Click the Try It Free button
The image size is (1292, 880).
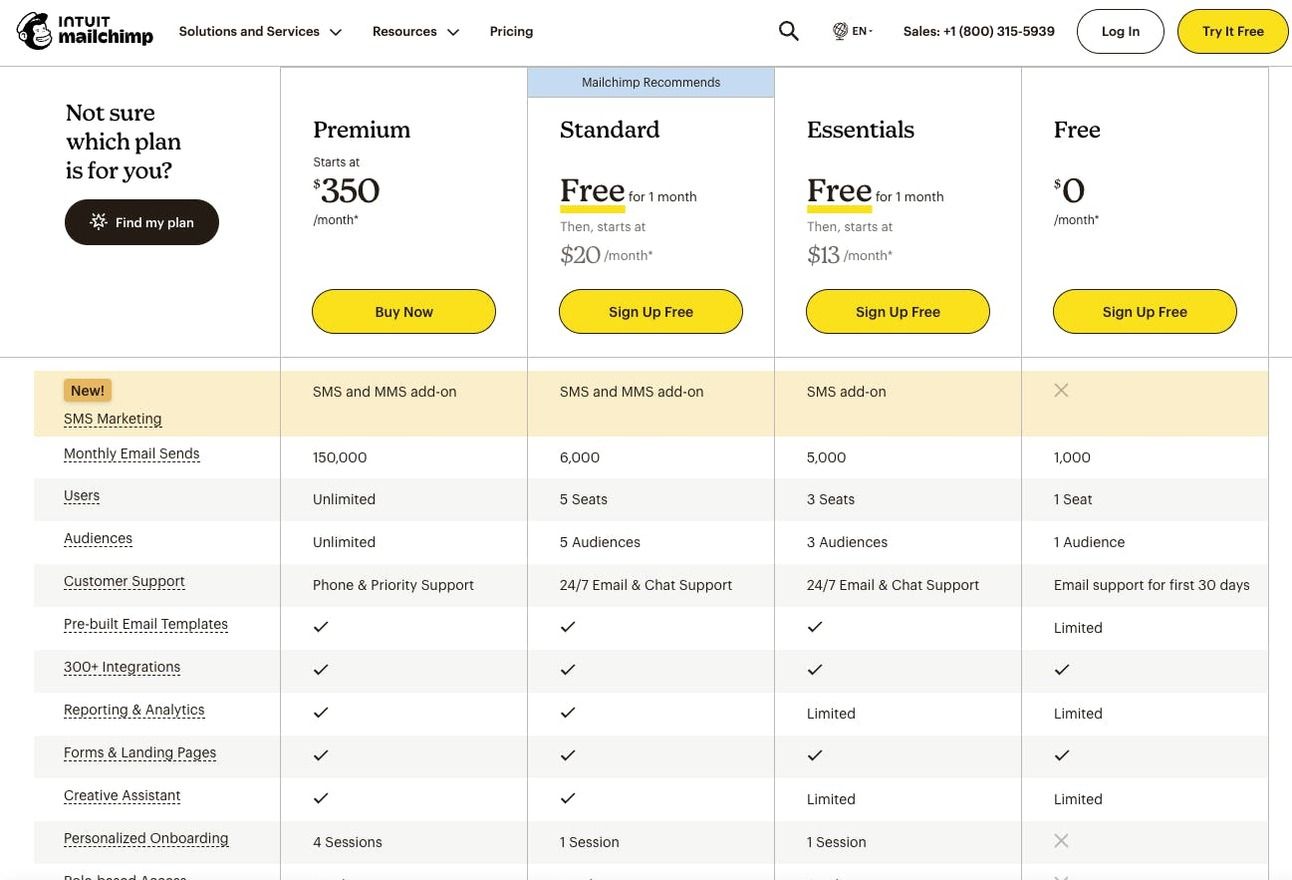pyautogui.click(x=1232, y=31)
